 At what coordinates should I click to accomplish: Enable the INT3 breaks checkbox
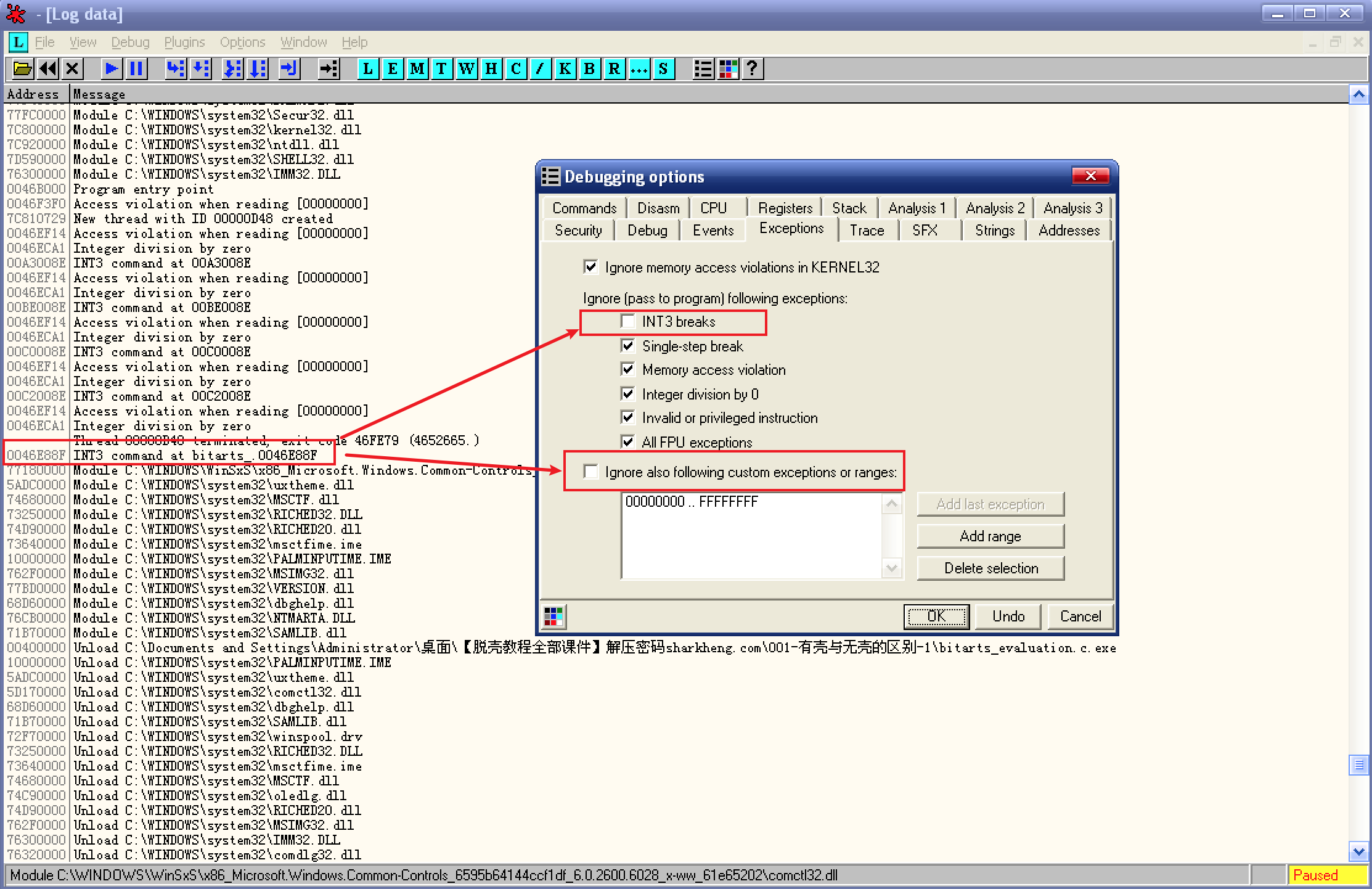[628, 321]
